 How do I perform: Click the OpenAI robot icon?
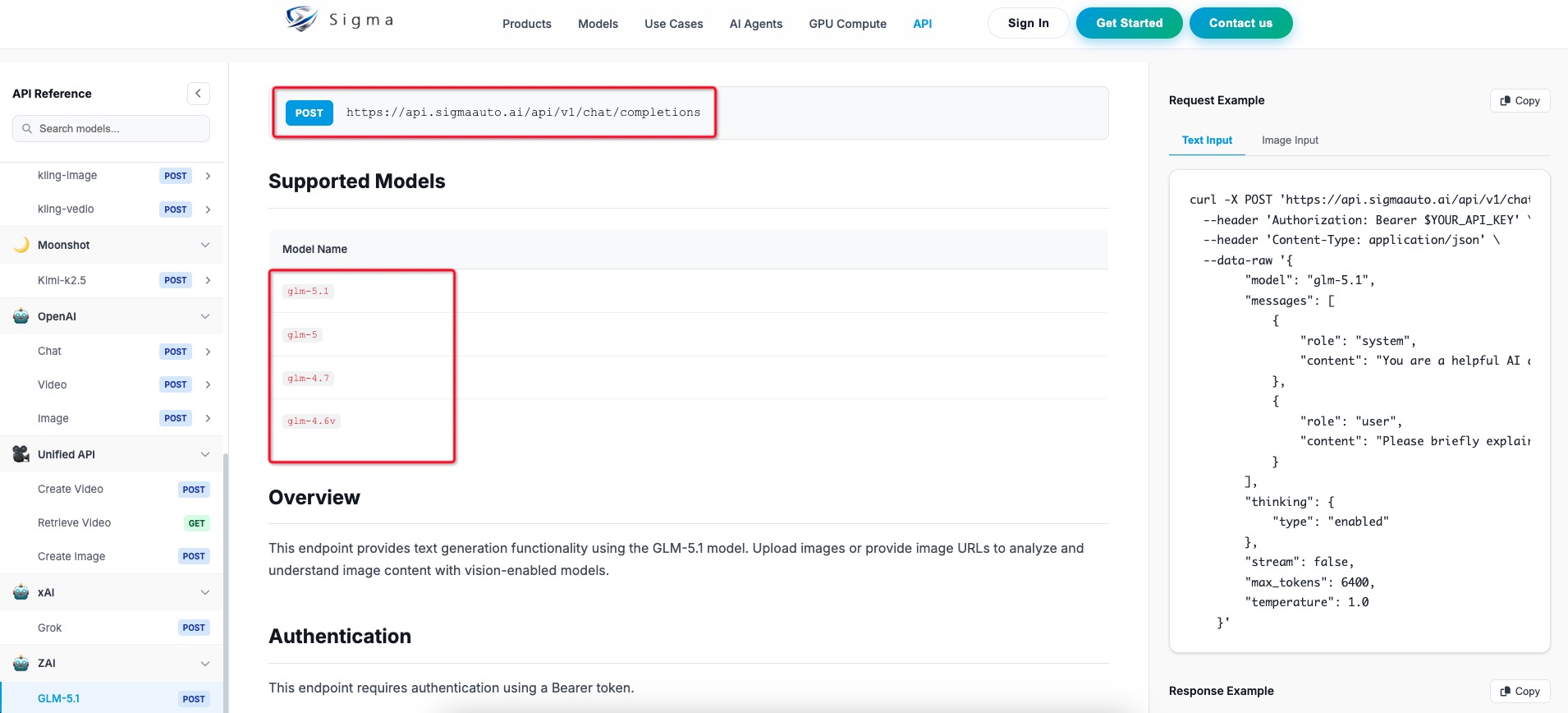coord(21,316)
